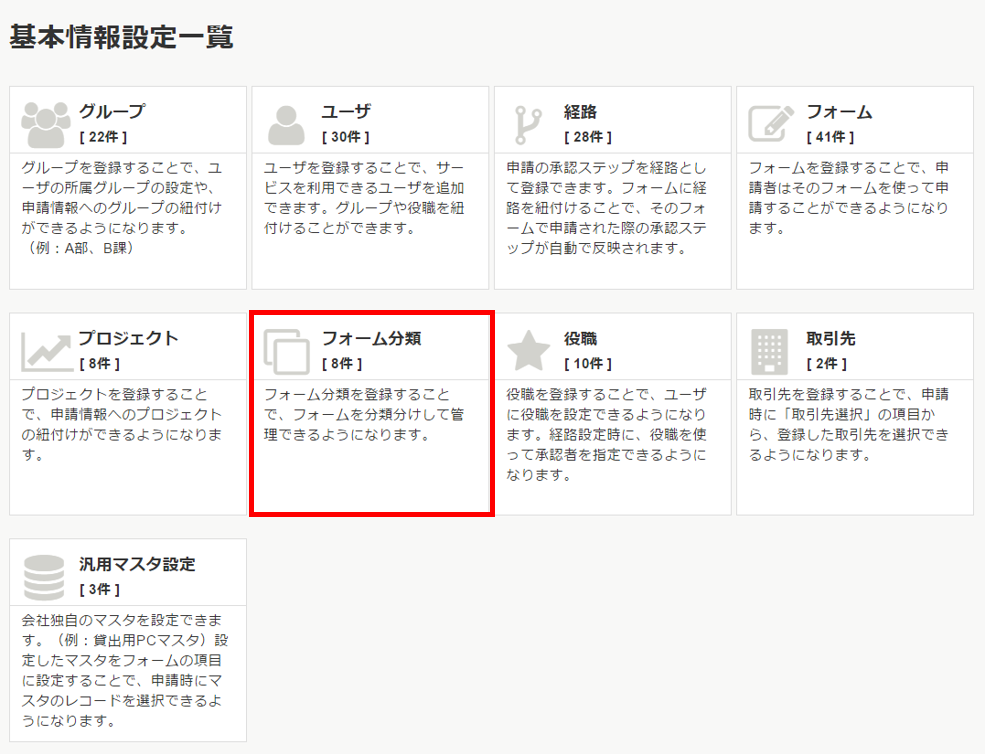Open the 汎用マスタ設定 title
Image resolution: width=985 pixels, height=754 pixels.
137,564
